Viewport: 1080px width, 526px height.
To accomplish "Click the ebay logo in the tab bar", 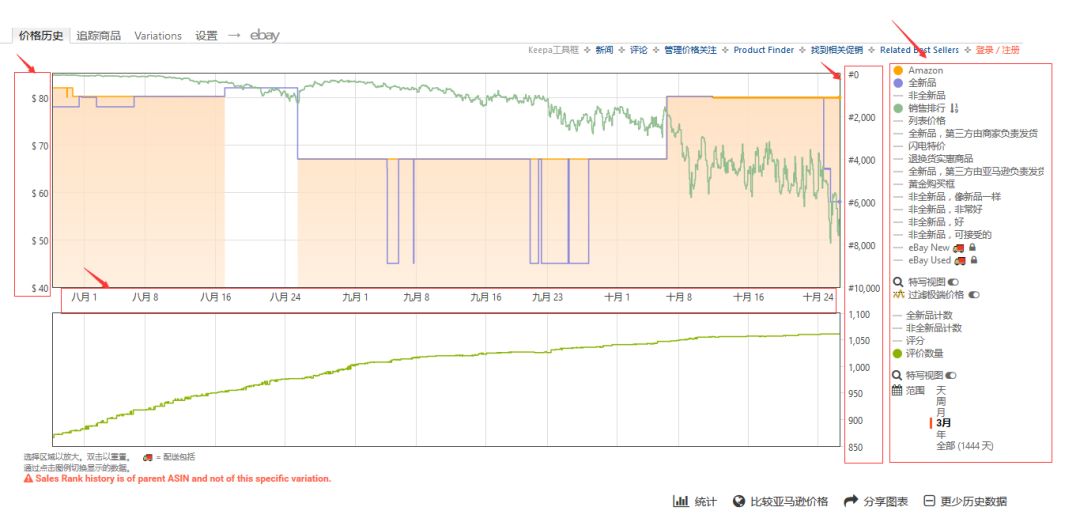I will (264, 35).
